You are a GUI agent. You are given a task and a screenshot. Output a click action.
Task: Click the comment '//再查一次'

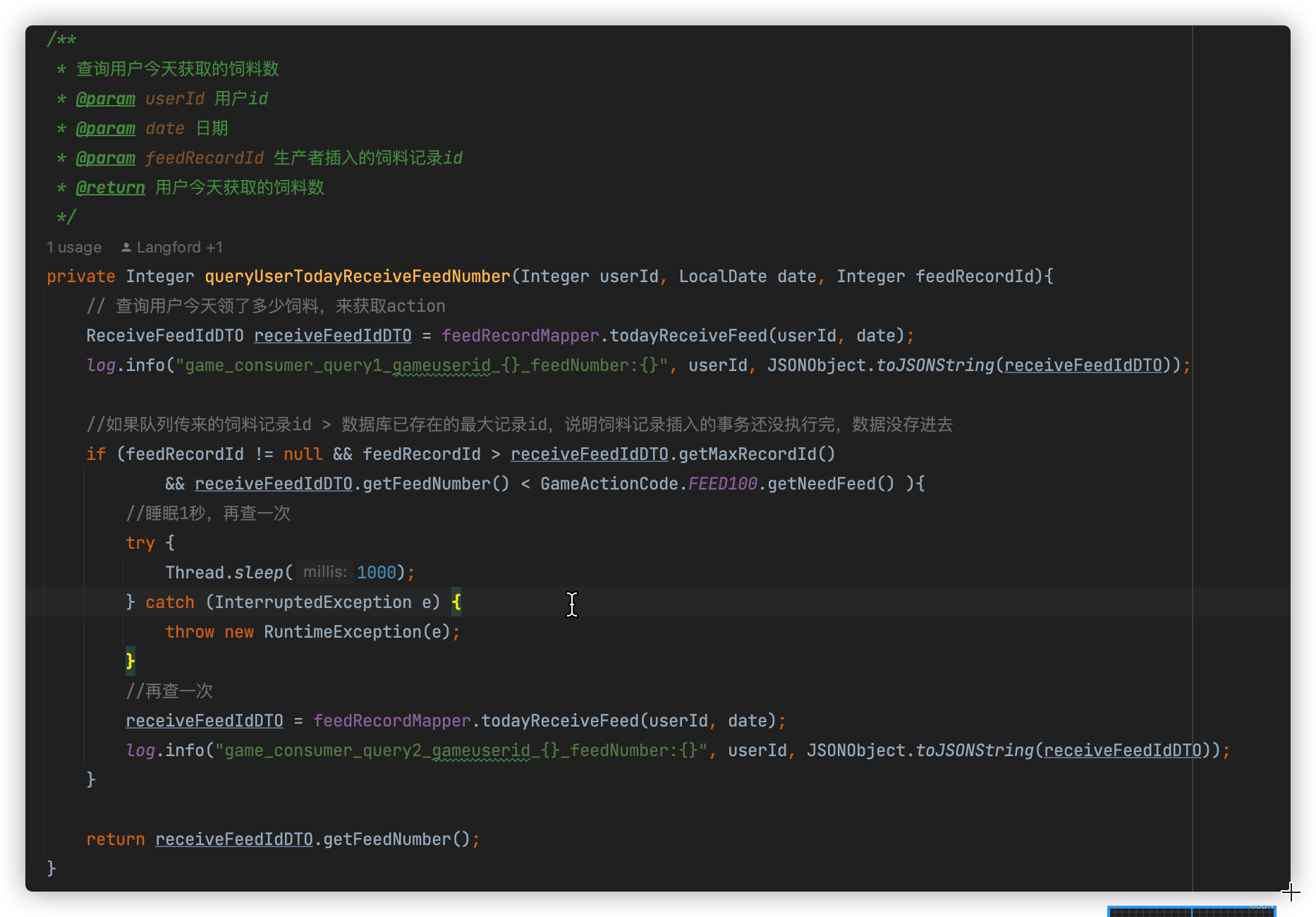[x=169, y=691]
